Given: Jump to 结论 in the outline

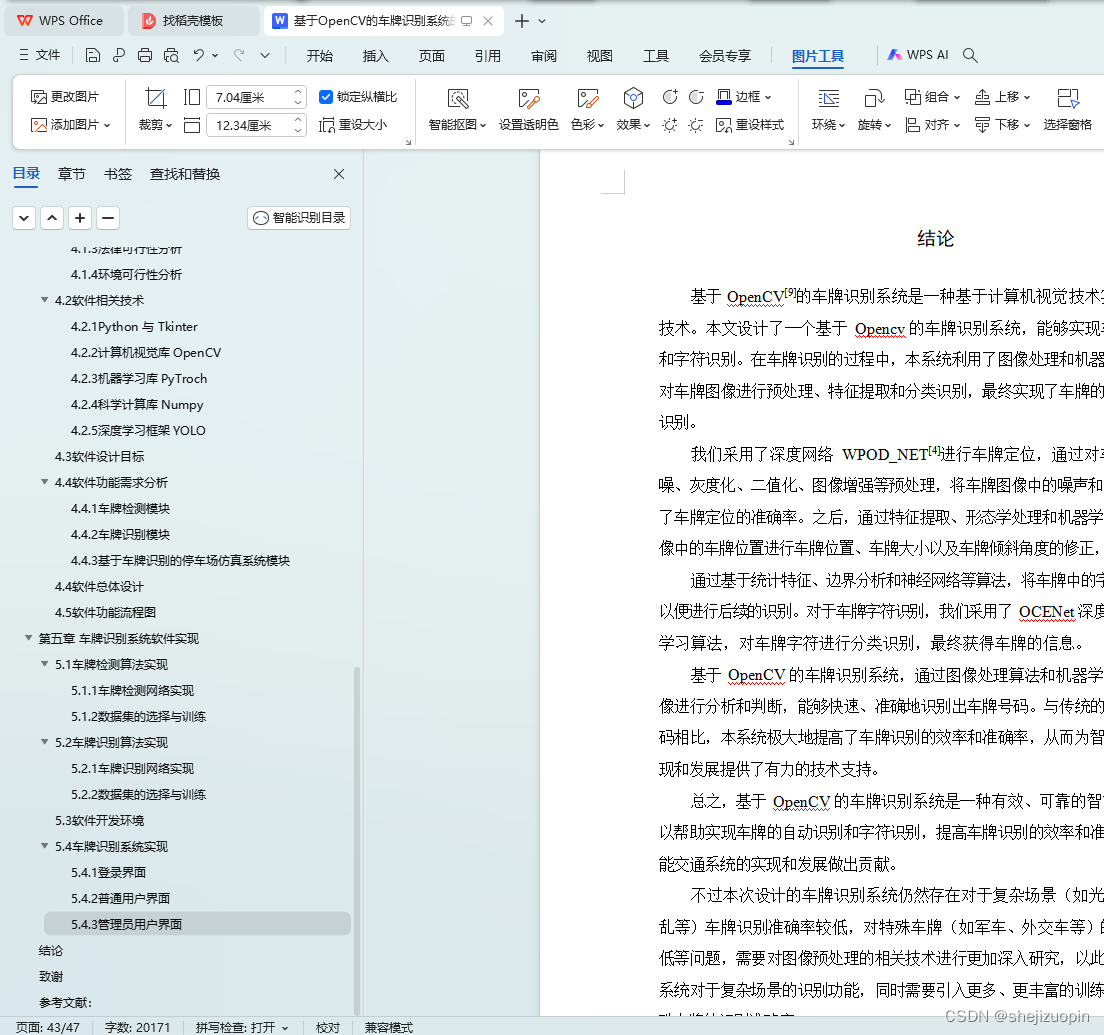Looking at the screenshot, I should coord(51,950).
